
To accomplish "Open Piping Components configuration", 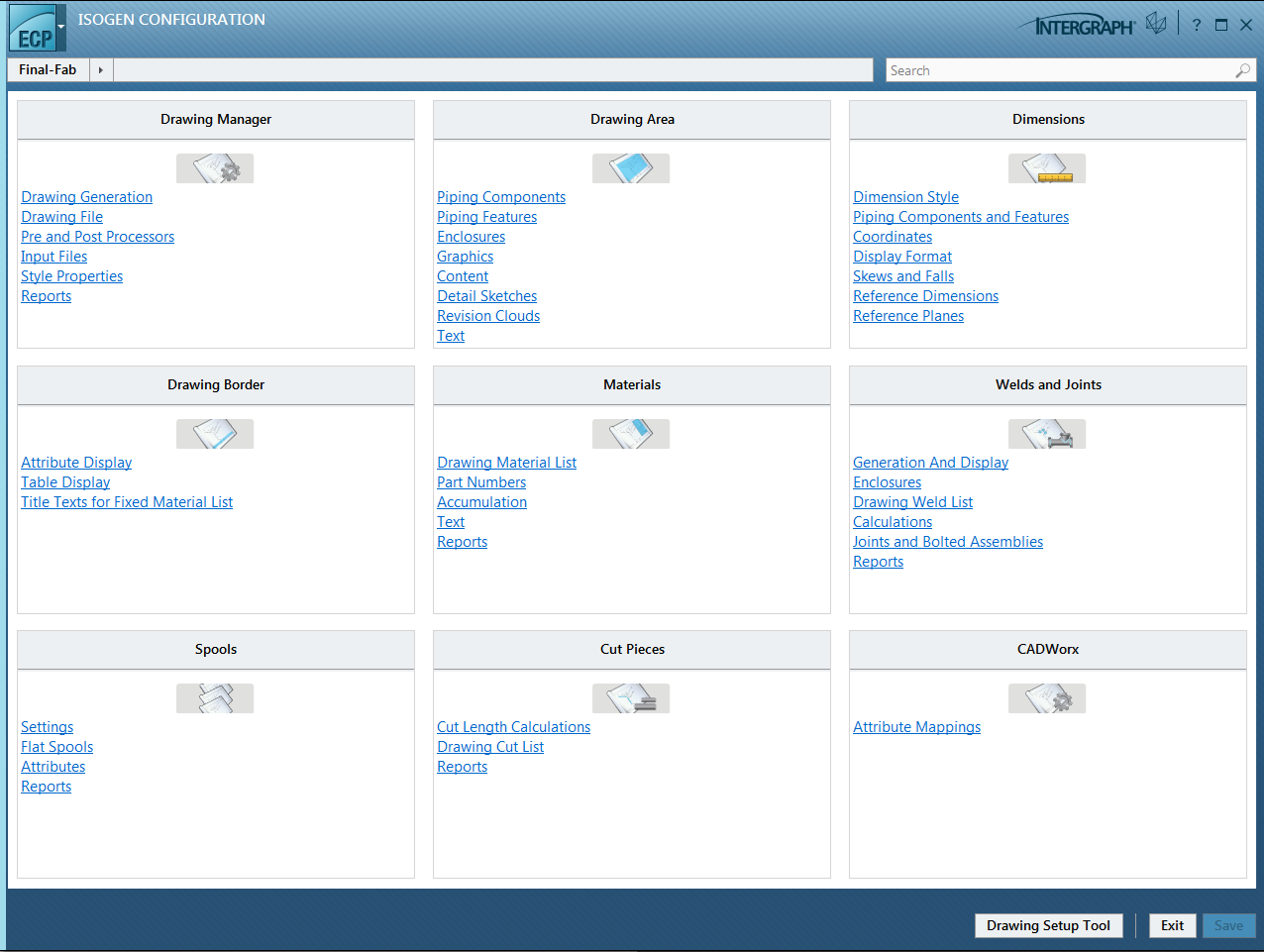I will 501,196.
